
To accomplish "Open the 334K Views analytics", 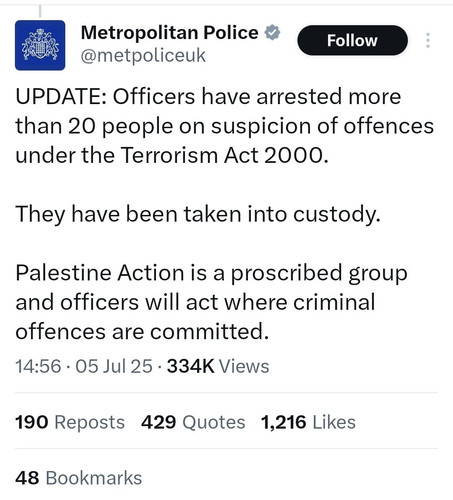I will (x=218, y=366).
